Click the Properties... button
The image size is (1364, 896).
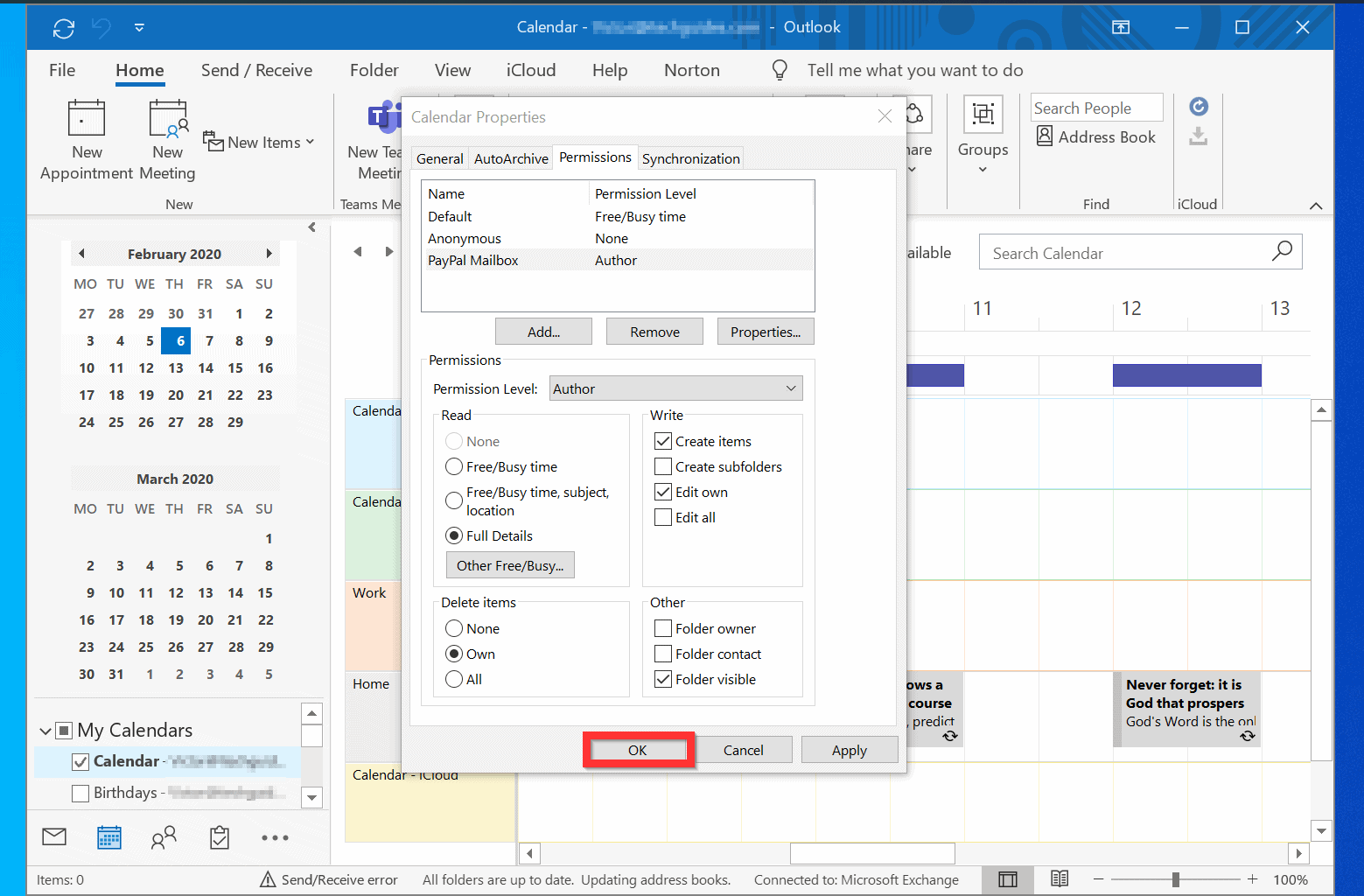pos(766,332)
